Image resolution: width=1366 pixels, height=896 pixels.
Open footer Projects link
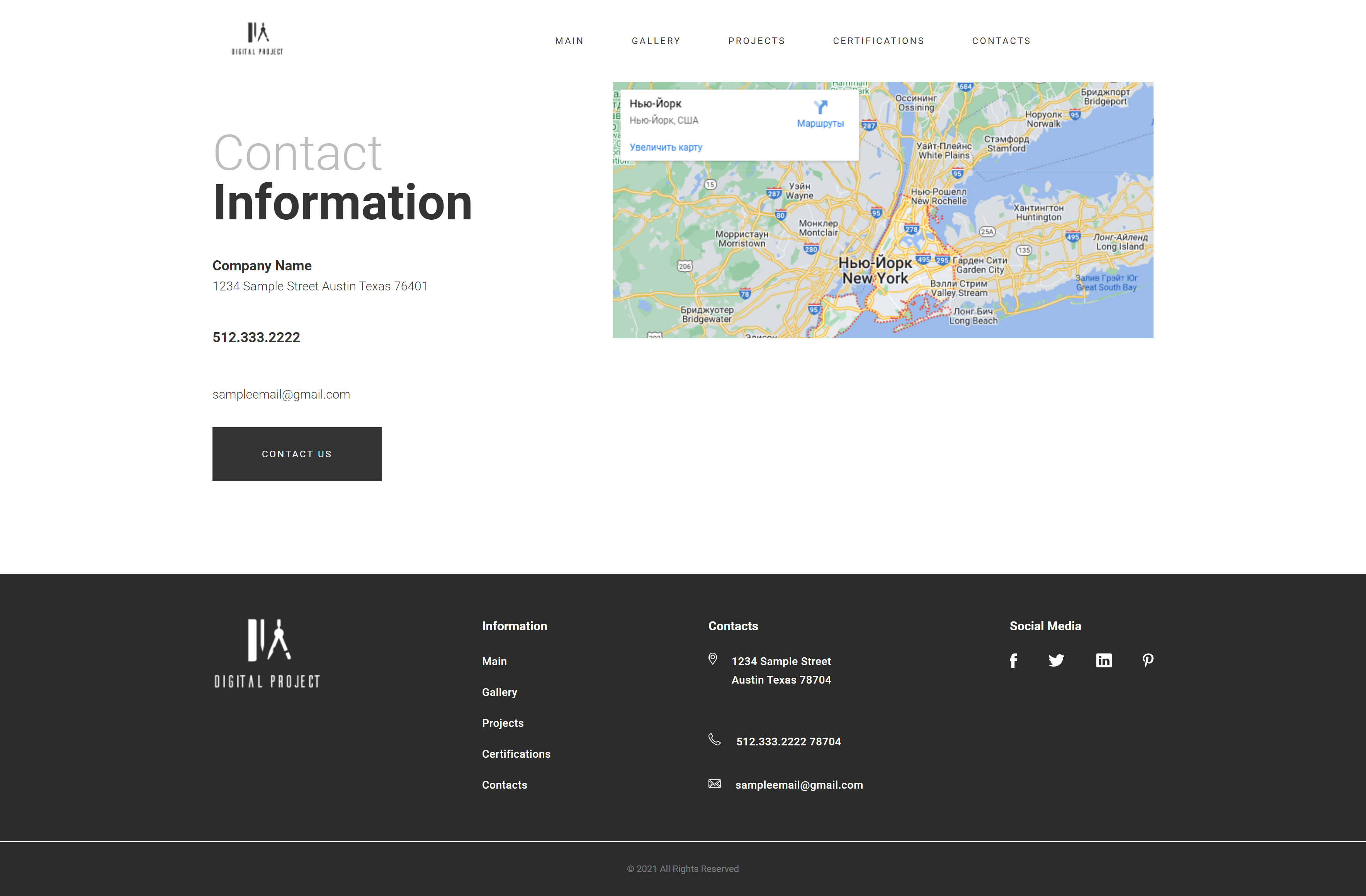tap(503, 723)
